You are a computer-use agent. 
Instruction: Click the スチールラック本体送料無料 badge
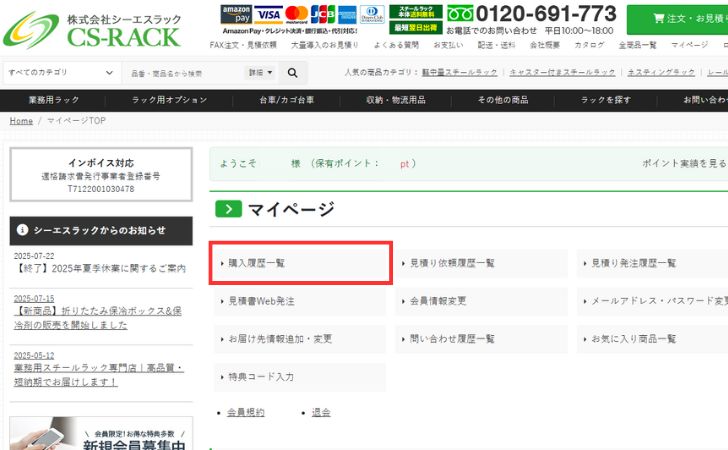416,12
